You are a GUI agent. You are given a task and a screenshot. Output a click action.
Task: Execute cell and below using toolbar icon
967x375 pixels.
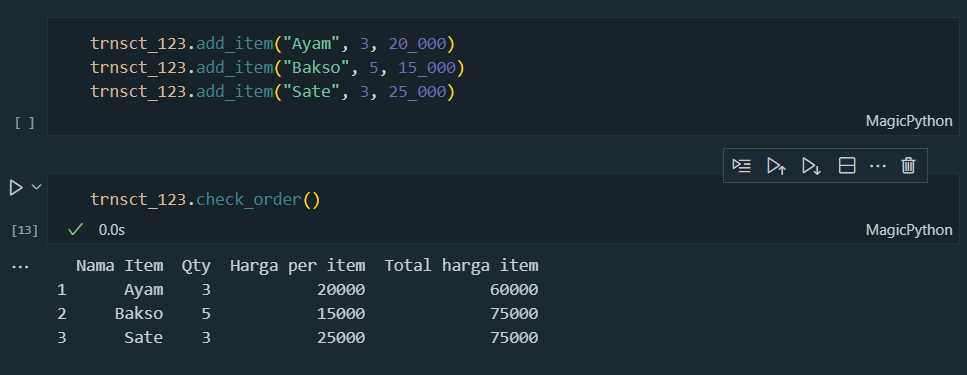811,165
